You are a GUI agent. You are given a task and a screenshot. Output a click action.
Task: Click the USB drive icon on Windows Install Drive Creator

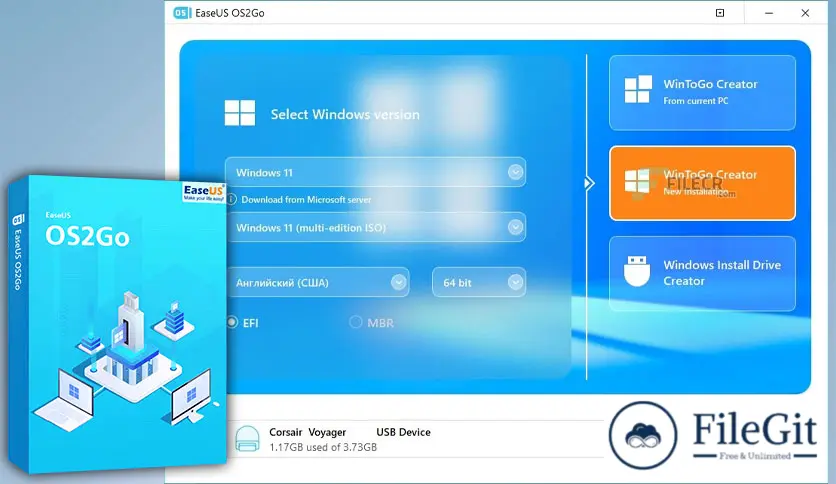(x=637, y=271)
